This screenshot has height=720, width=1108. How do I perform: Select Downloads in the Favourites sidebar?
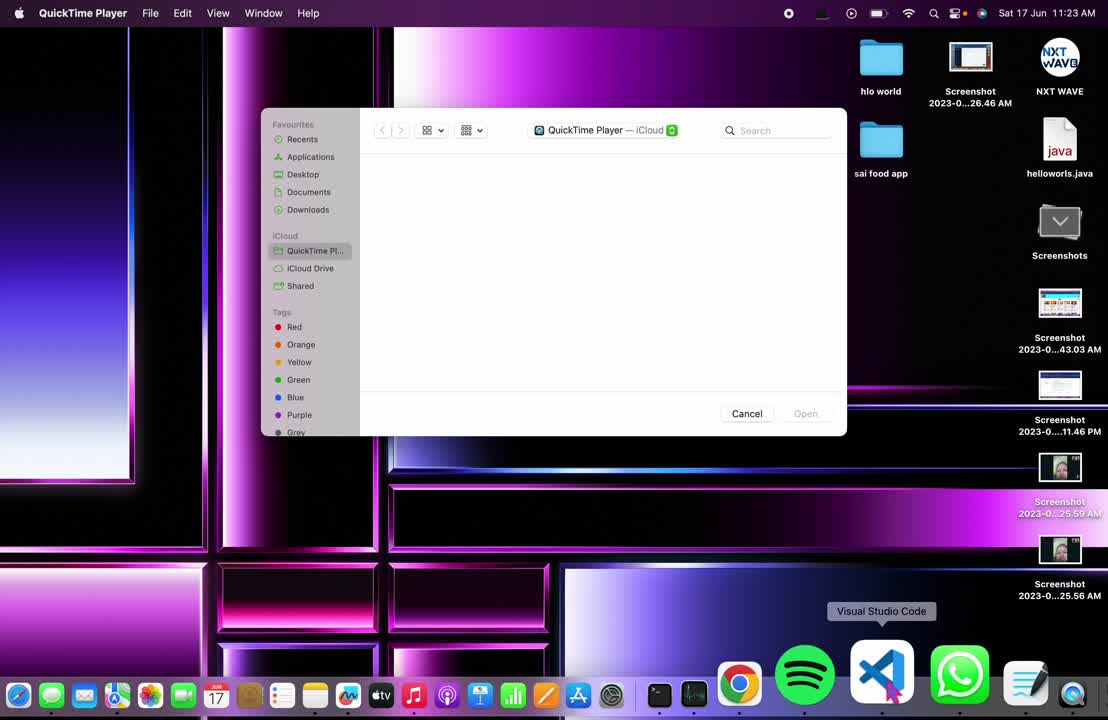coord(307,210)
